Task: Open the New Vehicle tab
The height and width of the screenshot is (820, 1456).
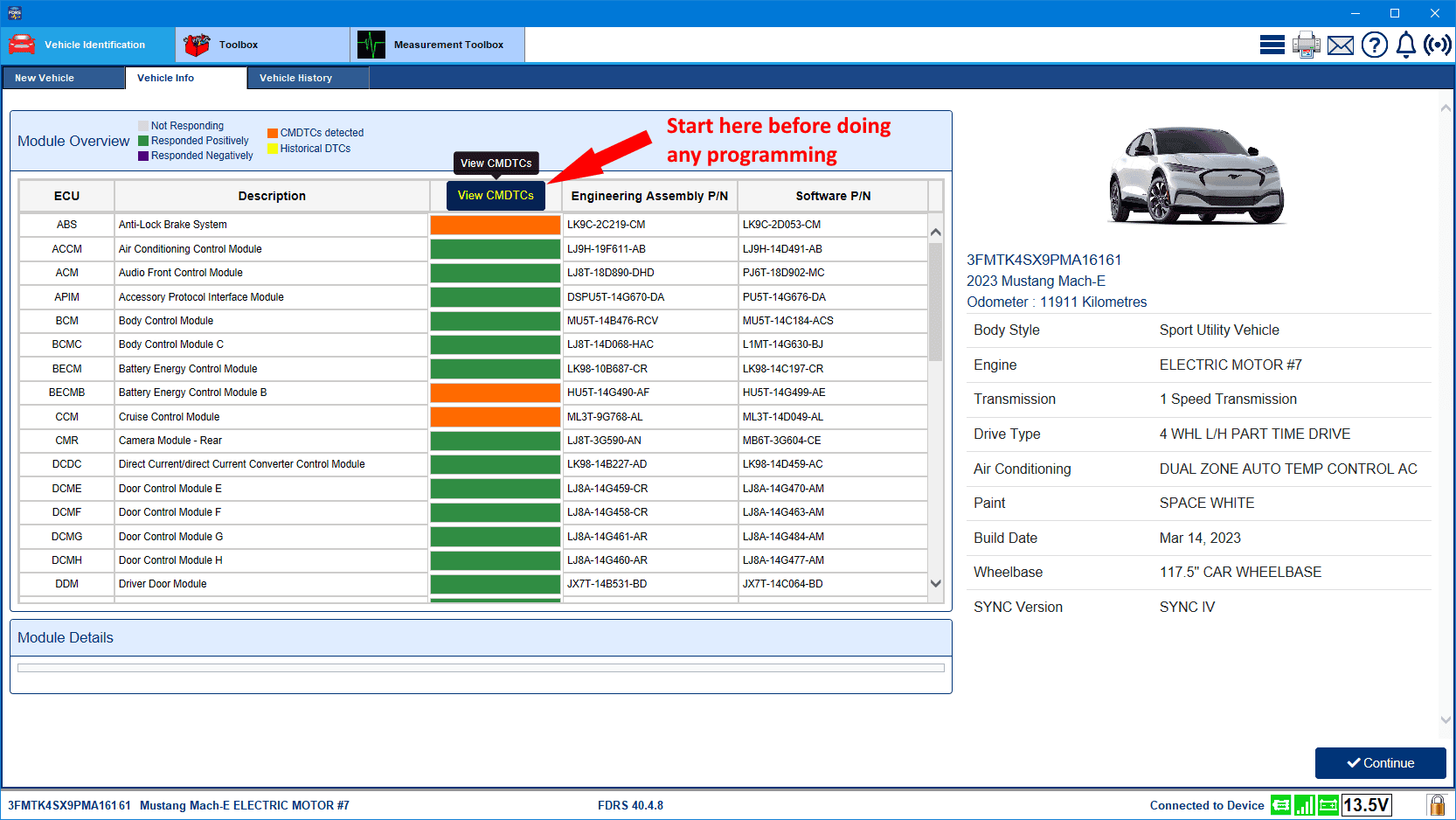Action: pos(45,78)
